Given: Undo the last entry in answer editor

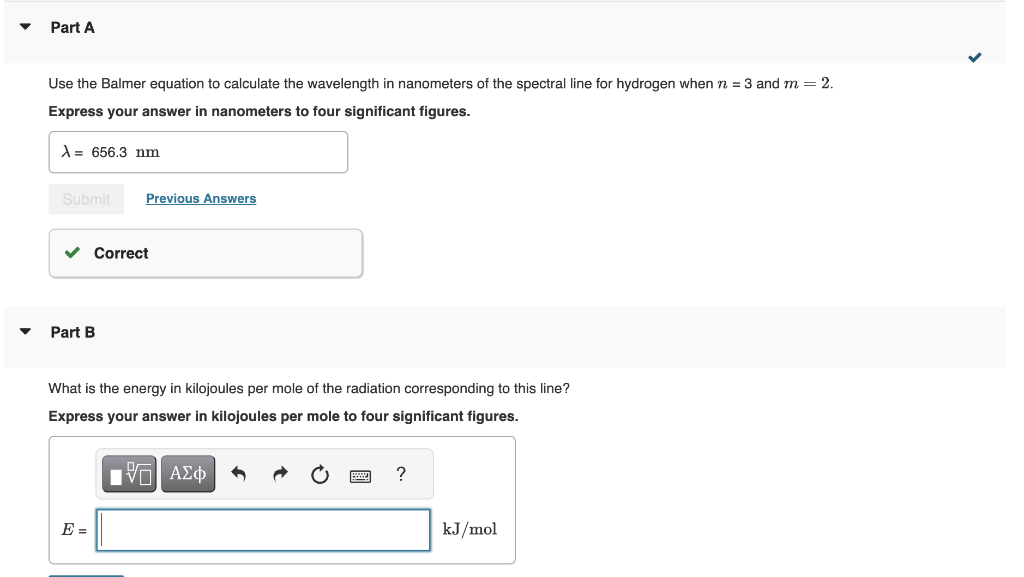Looking at the screenshot, I should coord(238,474).
